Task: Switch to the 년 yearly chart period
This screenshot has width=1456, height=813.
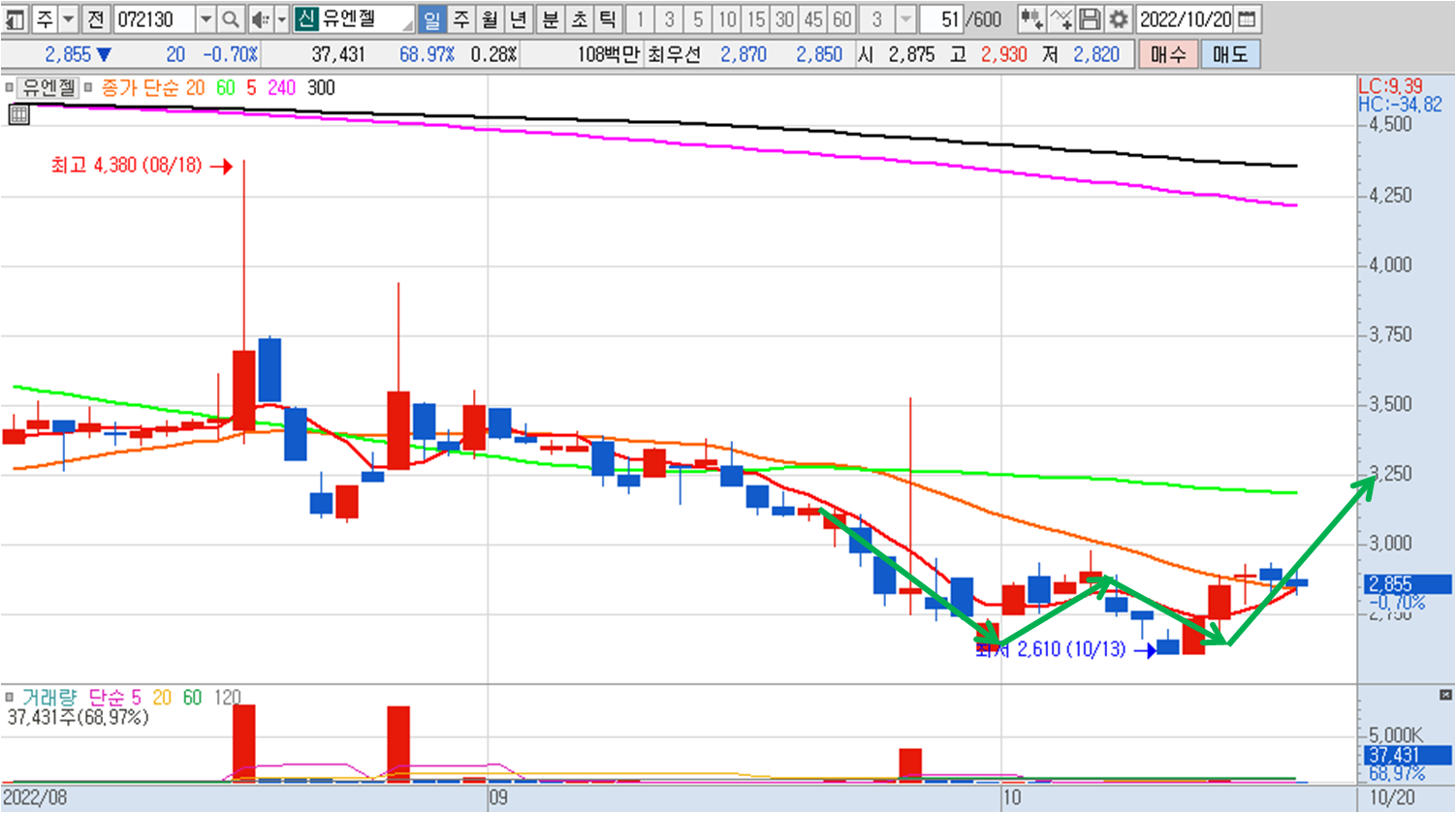Action: click(519, 18)
